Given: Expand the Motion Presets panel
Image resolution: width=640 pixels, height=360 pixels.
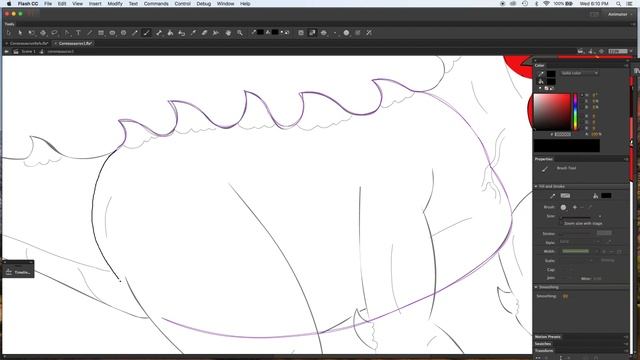Looking at the screenshot, I should pyautogui.click(x=548, y=337).
